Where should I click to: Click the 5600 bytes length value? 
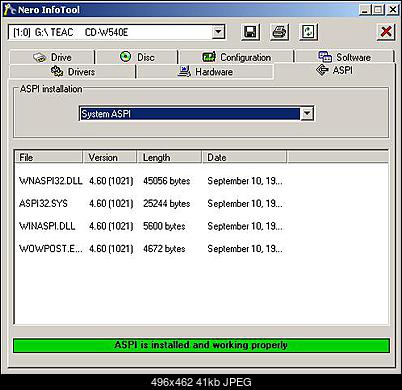(164, 226)
